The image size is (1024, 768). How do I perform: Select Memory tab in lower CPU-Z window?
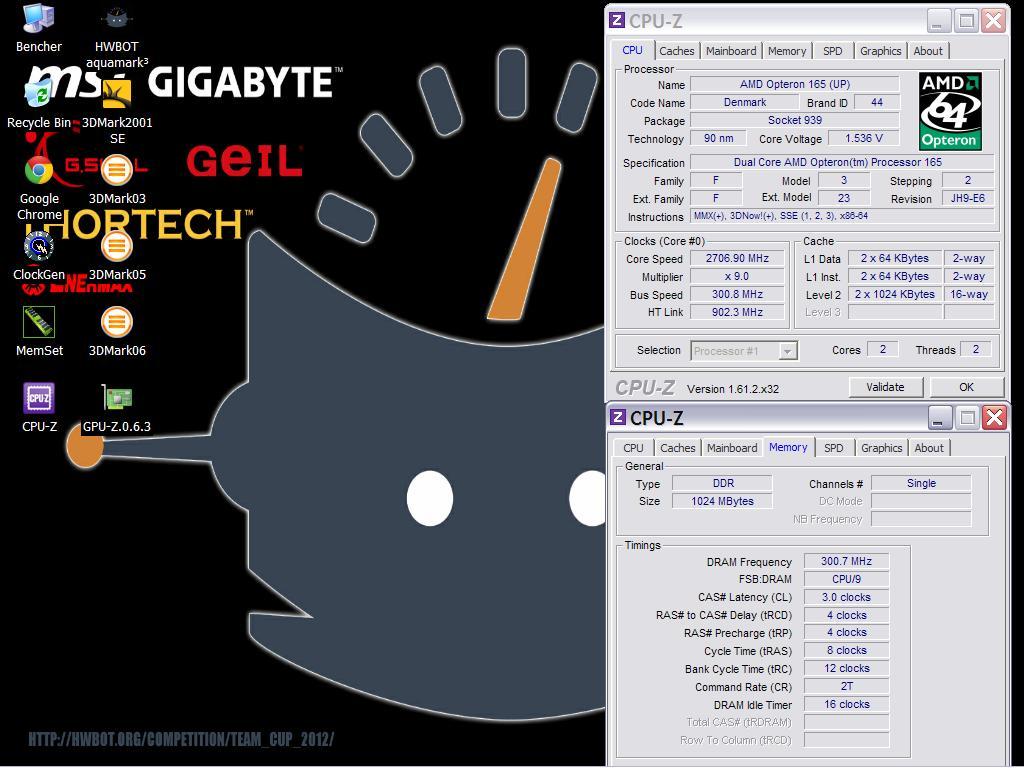point(788,447)
